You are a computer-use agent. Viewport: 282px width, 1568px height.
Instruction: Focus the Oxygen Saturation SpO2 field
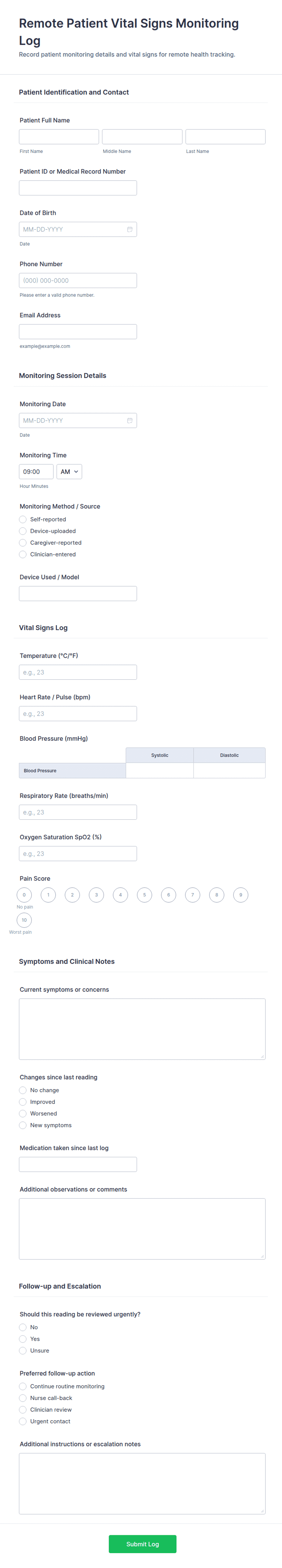coord(78,853)
